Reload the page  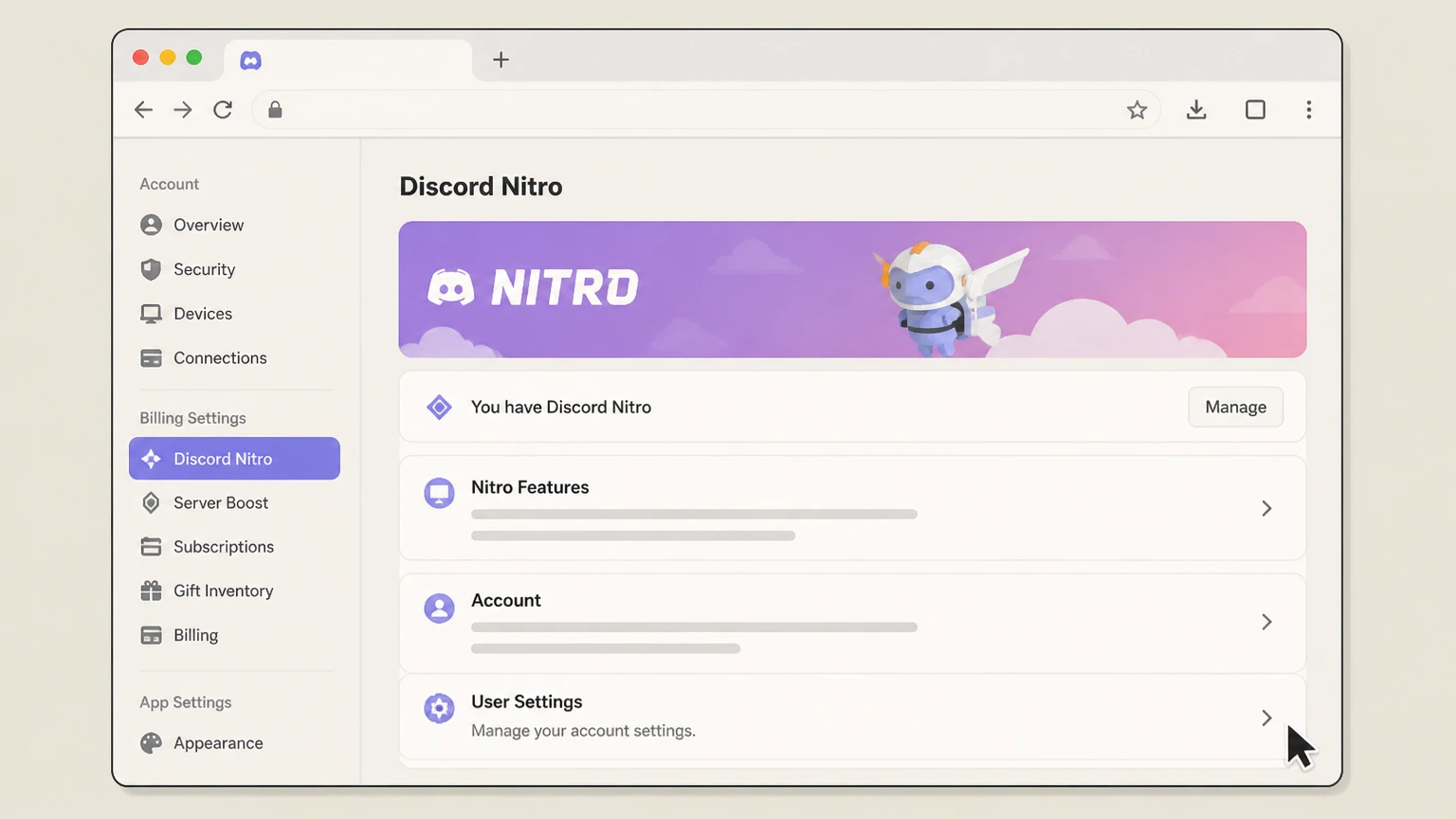click(x=223, y=110)
